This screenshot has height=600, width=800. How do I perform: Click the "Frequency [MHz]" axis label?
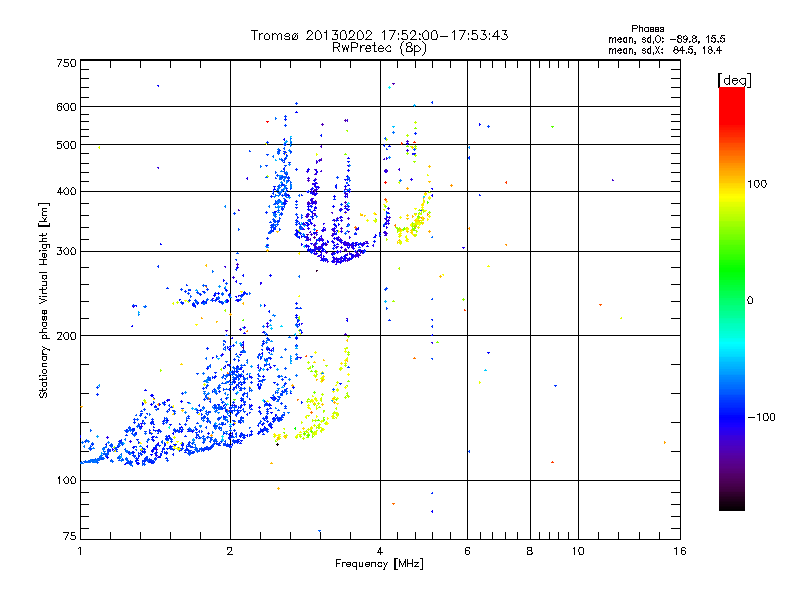(379, 564)
